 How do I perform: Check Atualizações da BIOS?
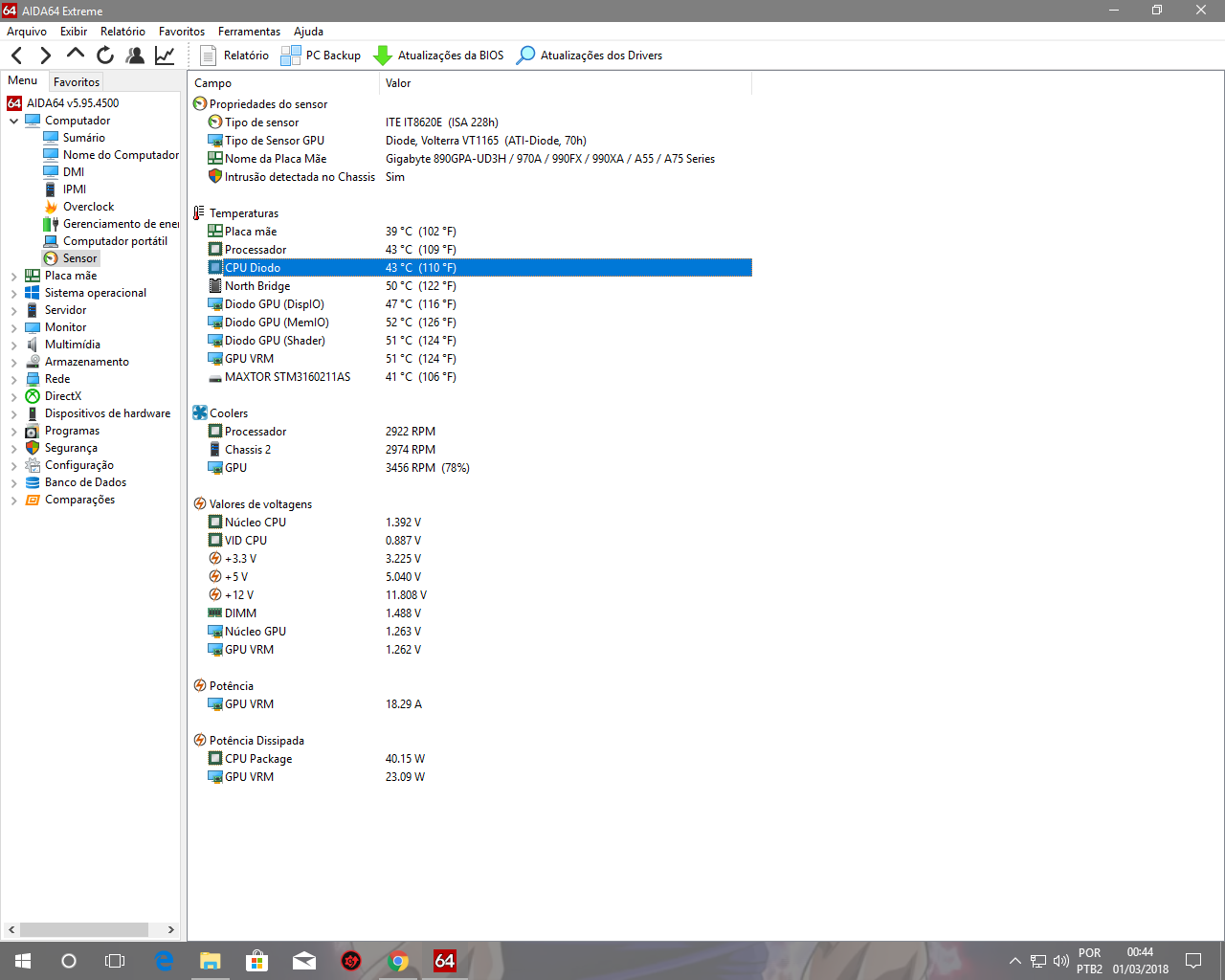point(438,56)
